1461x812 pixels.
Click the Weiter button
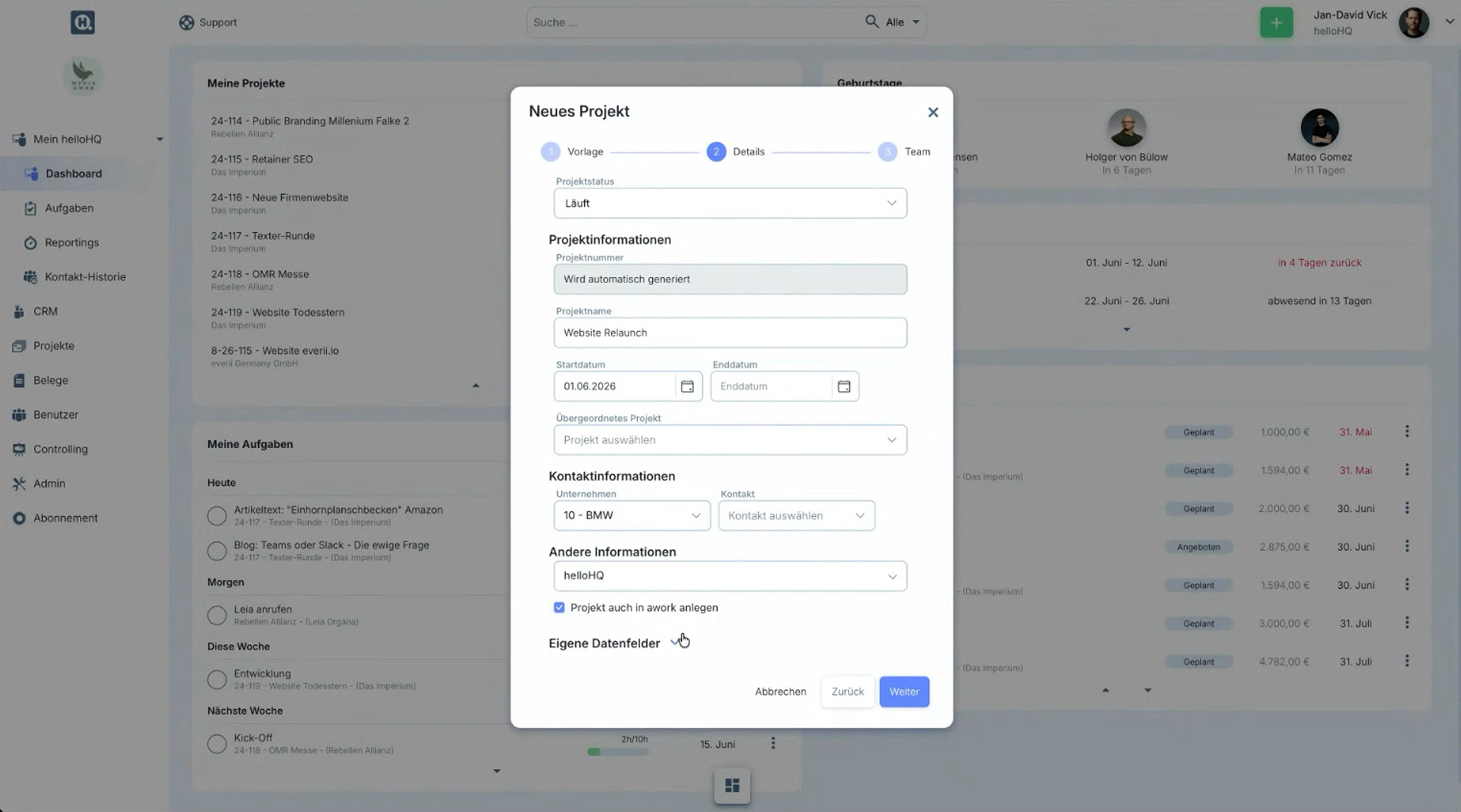tap(904, 692)
